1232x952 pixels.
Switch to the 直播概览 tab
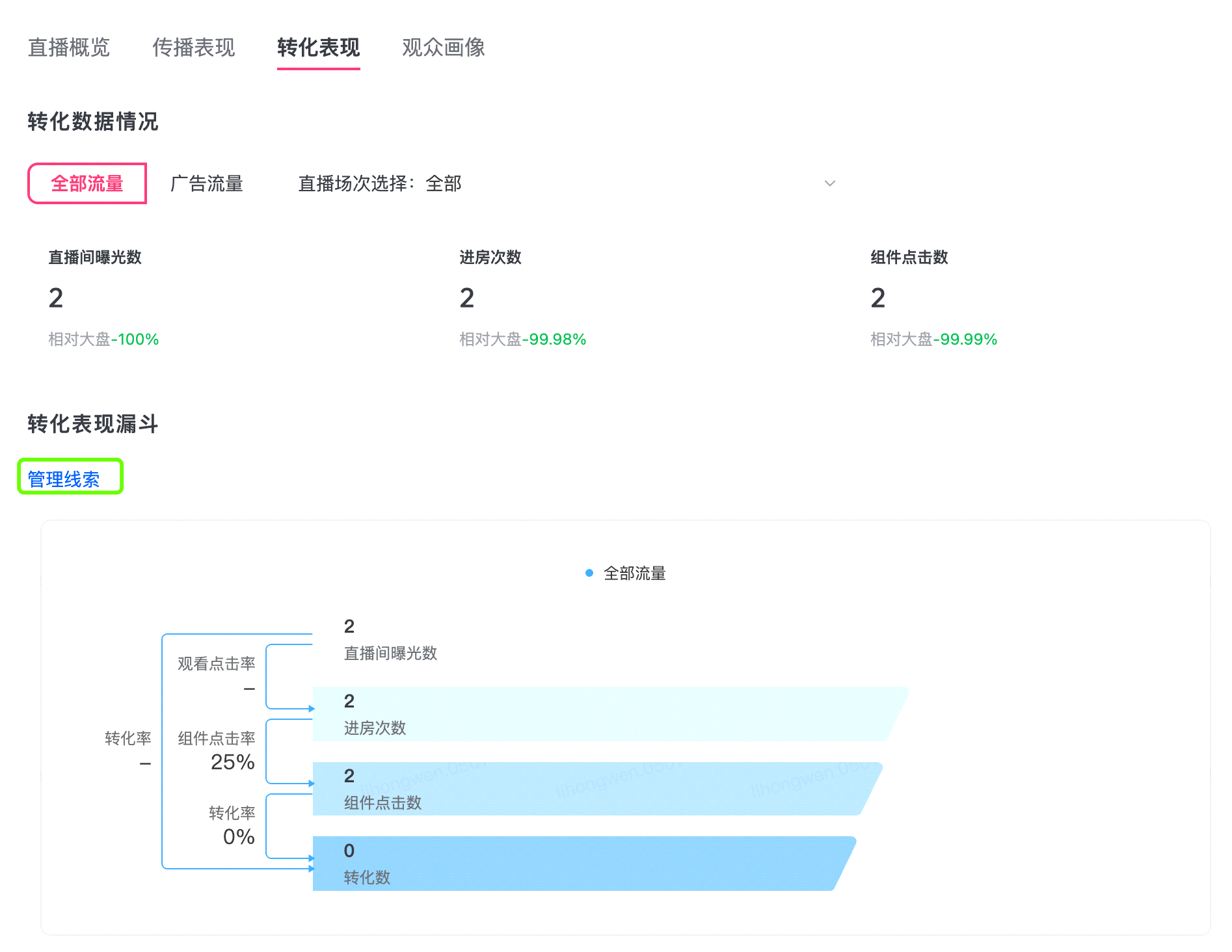coord(69,47)
